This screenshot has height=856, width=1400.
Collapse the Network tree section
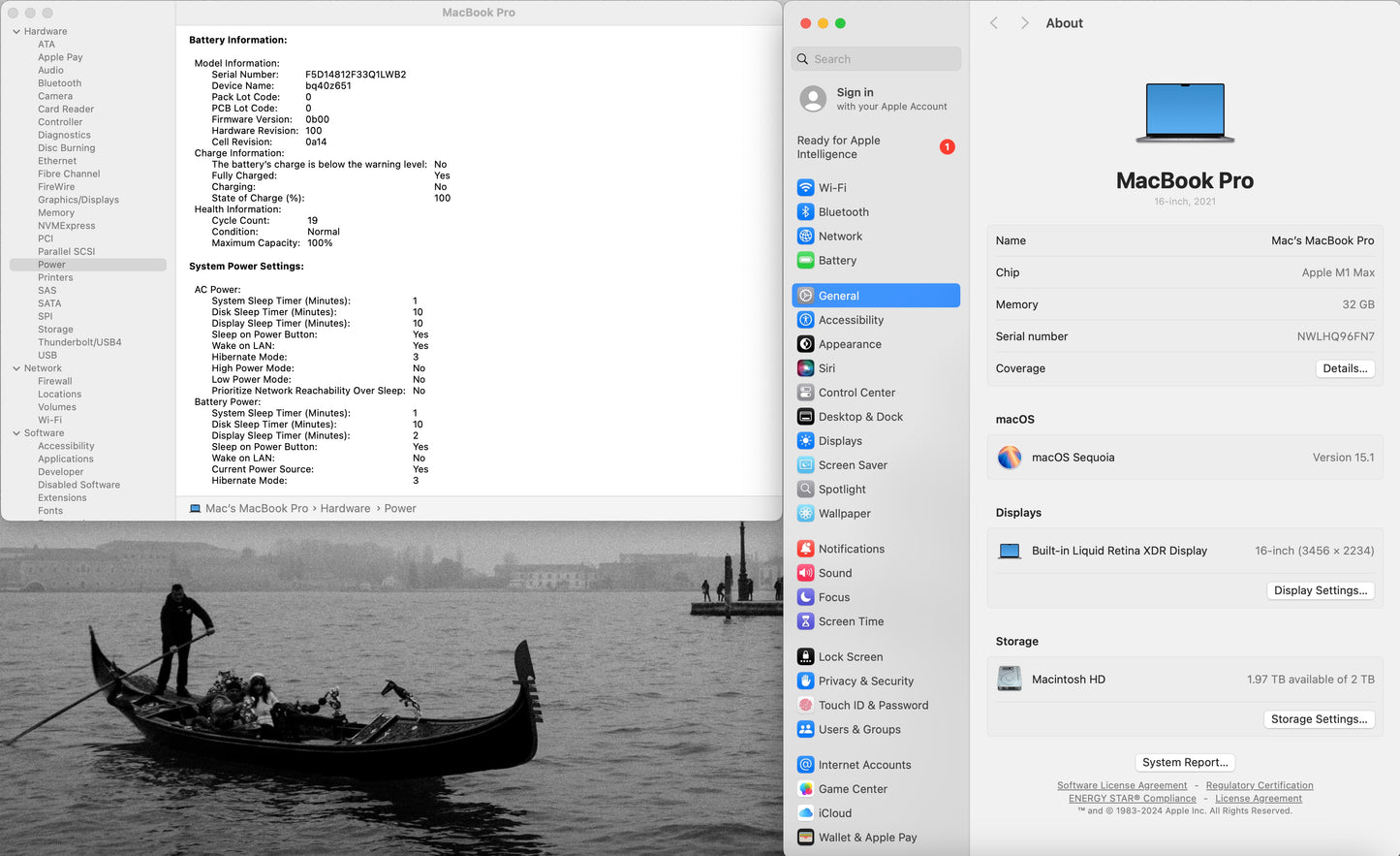(16, 368)
